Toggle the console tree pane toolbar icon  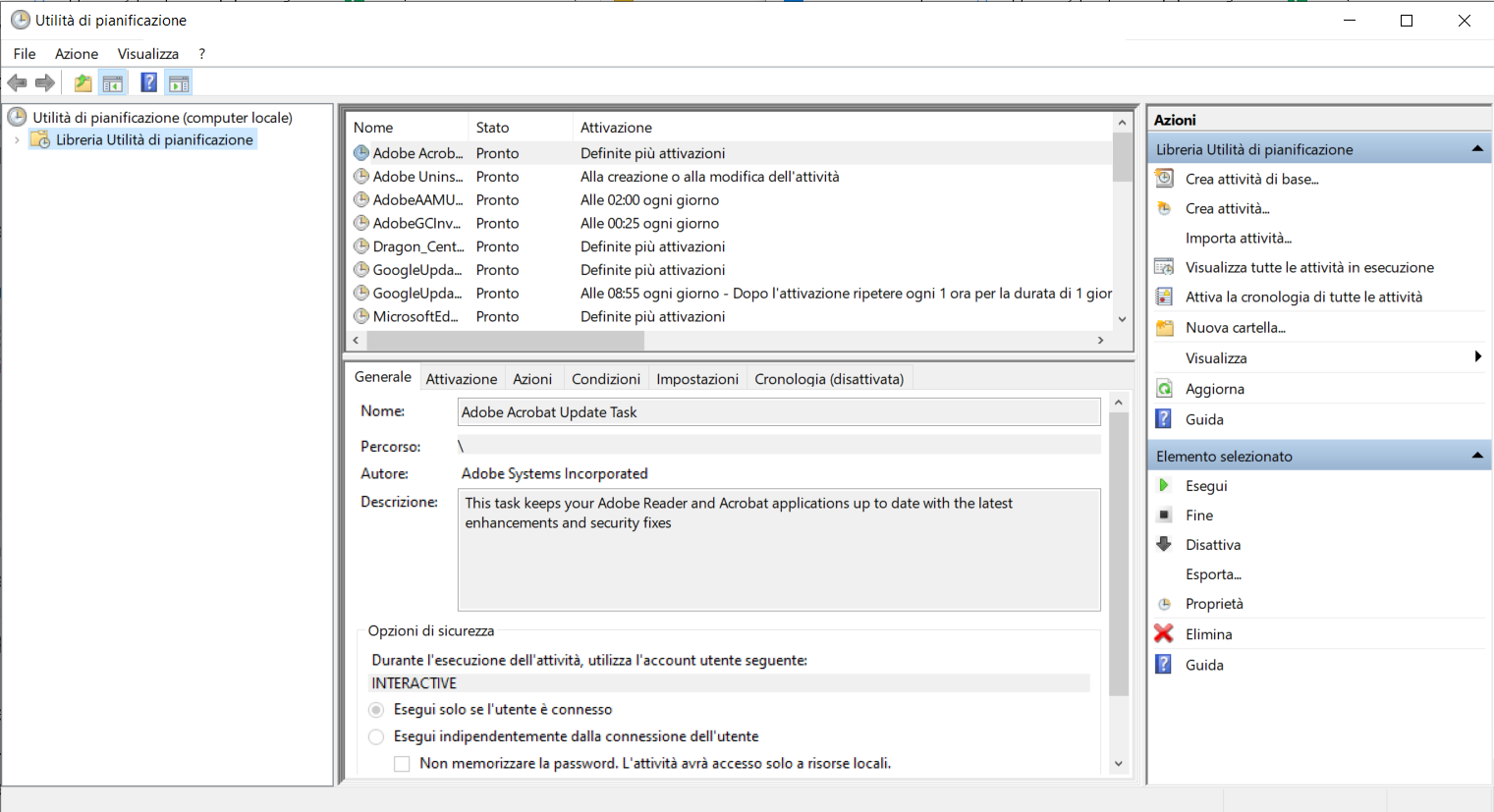pos(113,83)
